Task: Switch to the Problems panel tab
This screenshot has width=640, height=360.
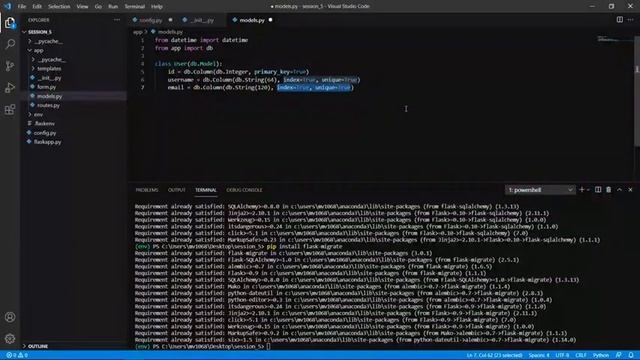Action: [147, 190]
